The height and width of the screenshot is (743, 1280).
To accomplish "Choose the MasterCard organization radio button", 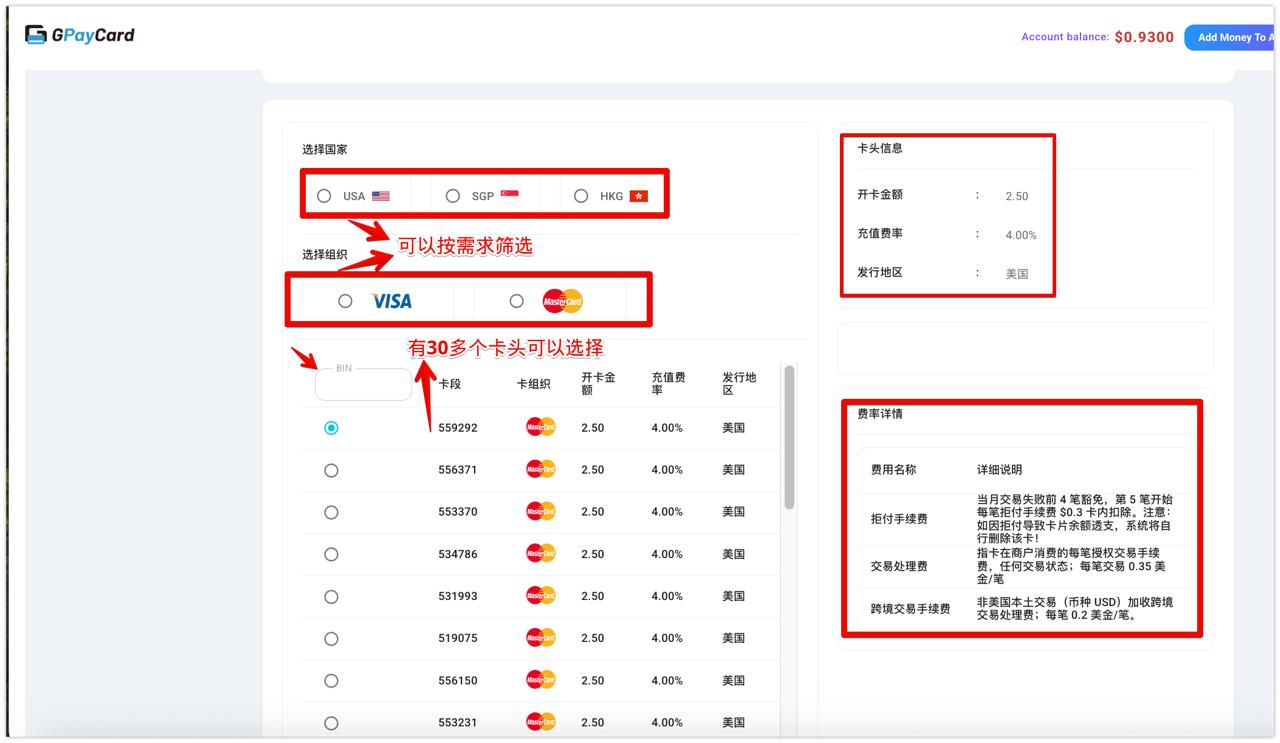I will click(x=516, y=301).
